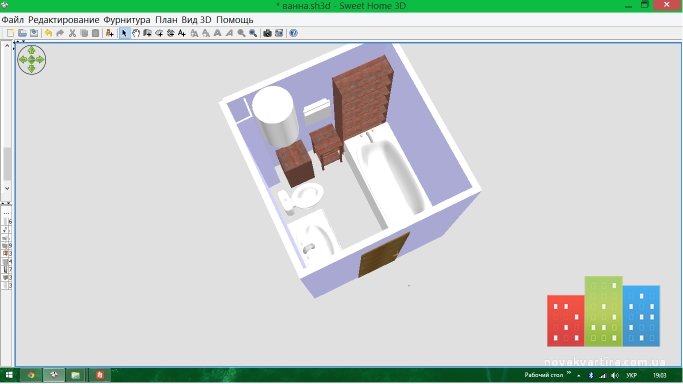Select the white cylindrical boiler in 3D view
Viewport: 683px width, 384px height.
[276, 115]
